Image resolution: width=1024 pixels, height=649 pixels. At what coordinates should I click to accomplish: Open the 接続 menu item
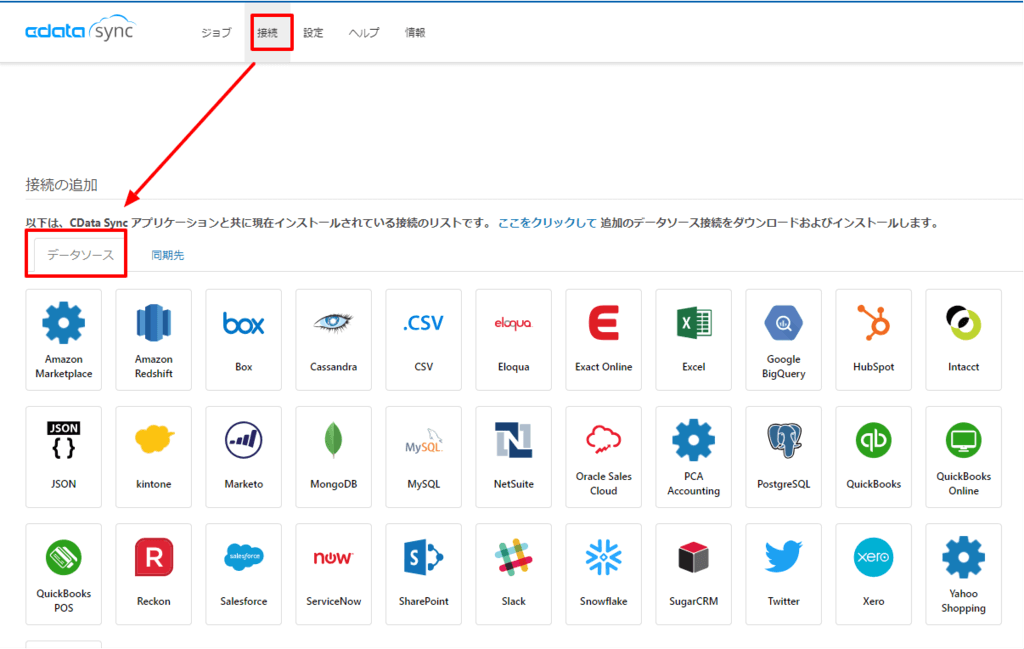tap(268, 33)
